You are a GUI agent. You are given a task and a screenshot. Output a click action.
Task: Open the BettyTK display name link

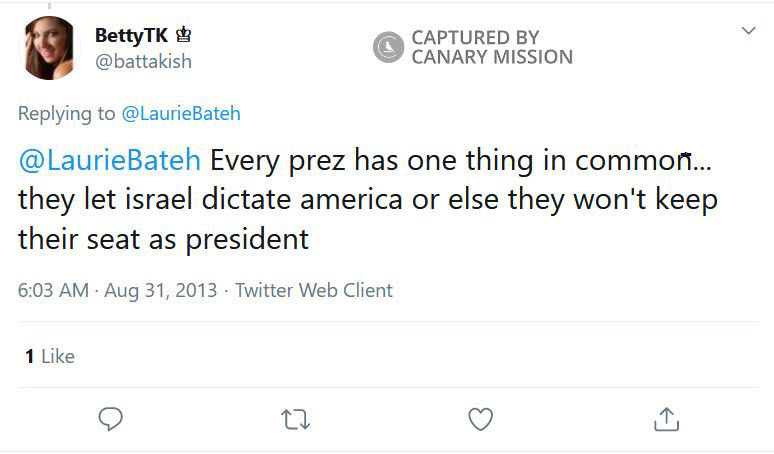pyautogui.click(x=131, y=35)
